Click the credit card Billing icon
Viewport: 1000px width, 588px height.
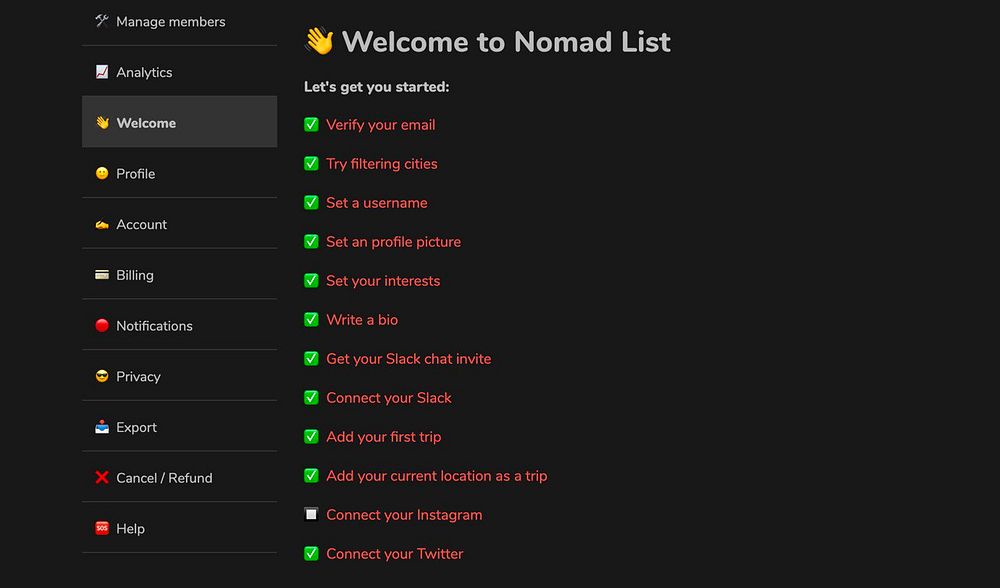(x=101, y=275)
